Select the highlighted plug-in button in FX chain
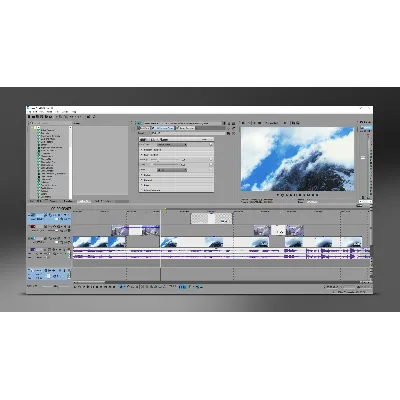The height and width of the screenshot is (400, 400). (163, 128)
